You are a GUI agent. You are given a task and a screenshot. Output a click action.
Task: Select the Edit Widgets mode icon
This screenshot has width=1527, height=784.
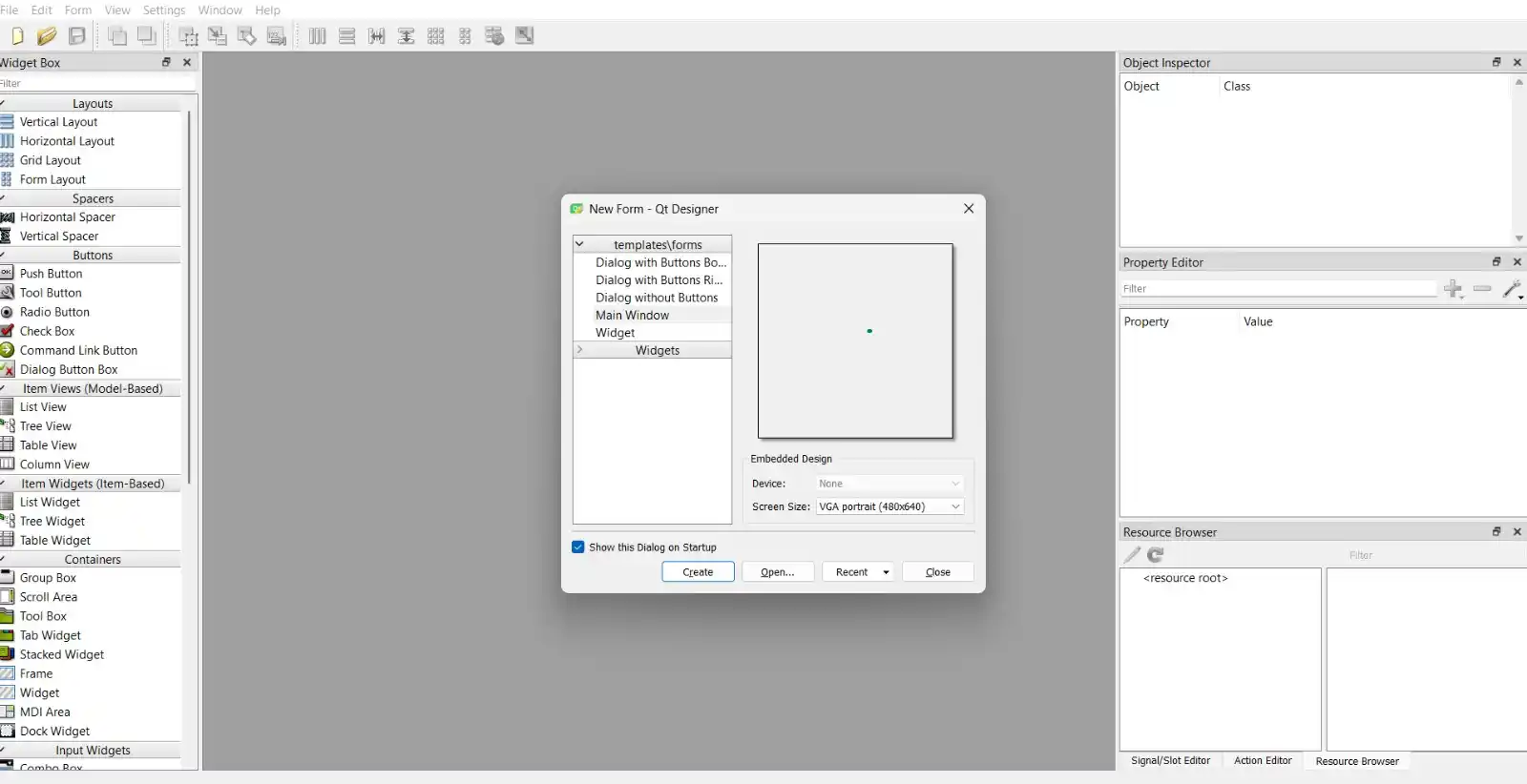(x=188, y=36)
